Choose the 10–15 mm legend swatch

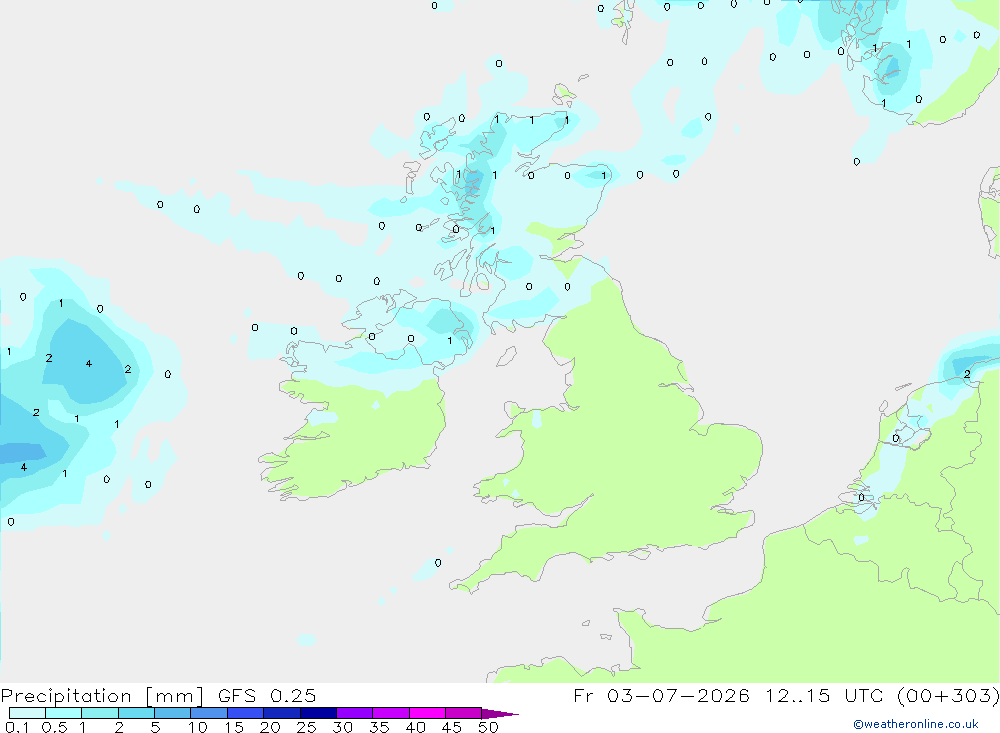[x=209, y=713]
